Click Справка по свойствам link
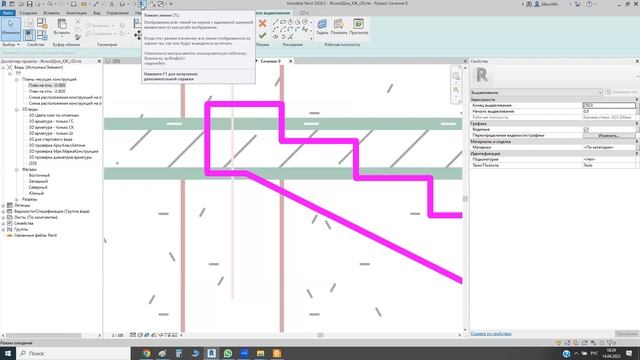 point(491,334)
